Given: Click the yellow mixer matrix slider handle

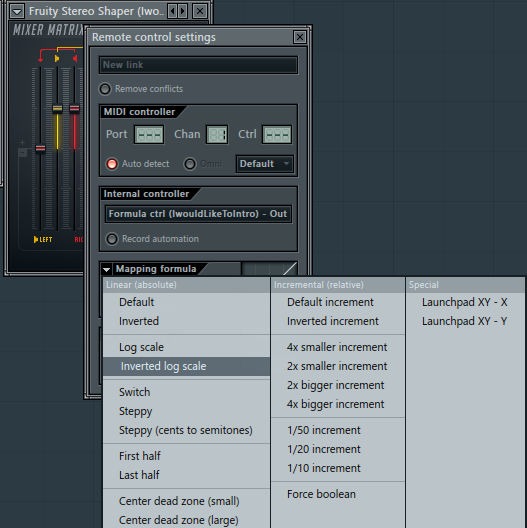Looking at the screenshot, I should click(57, 108).
